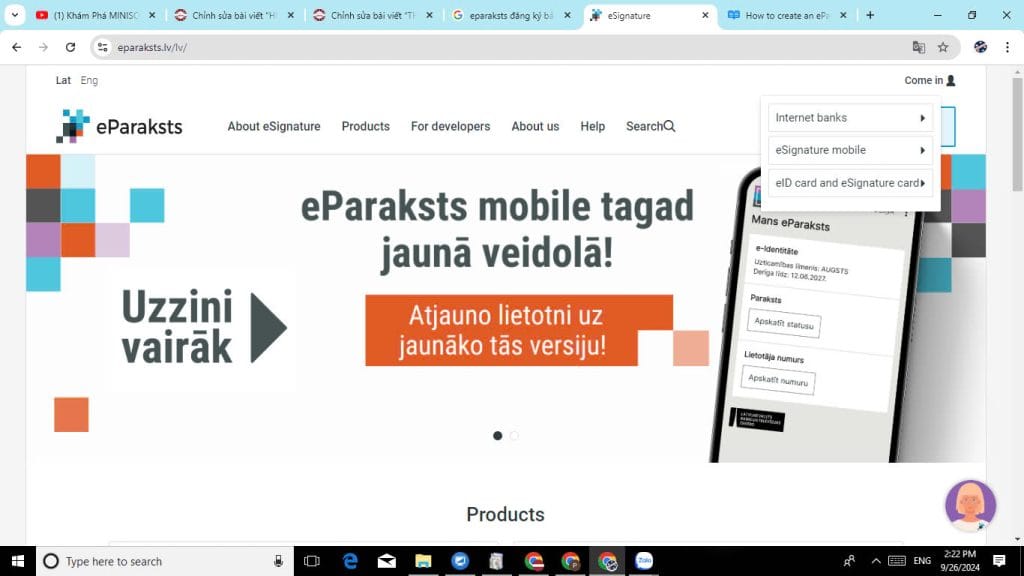Bookmark this page with the star icon
1024x576 pixels.
(x=942, y=47)
